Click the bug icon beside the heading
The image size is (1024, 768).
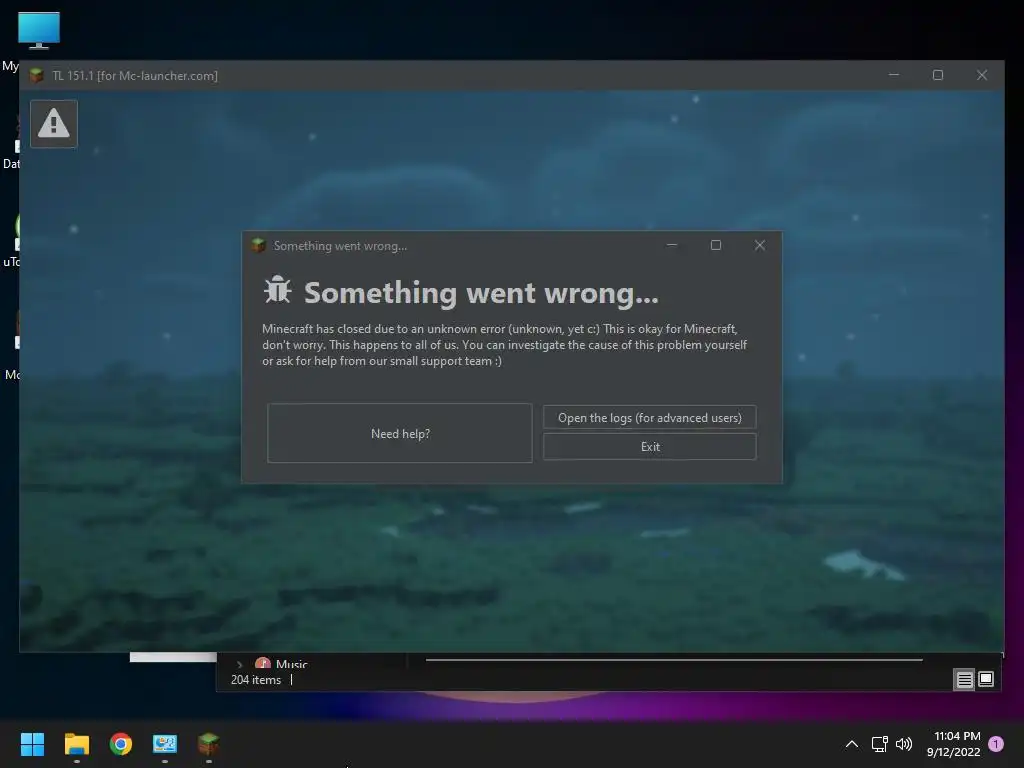point(278,290)
